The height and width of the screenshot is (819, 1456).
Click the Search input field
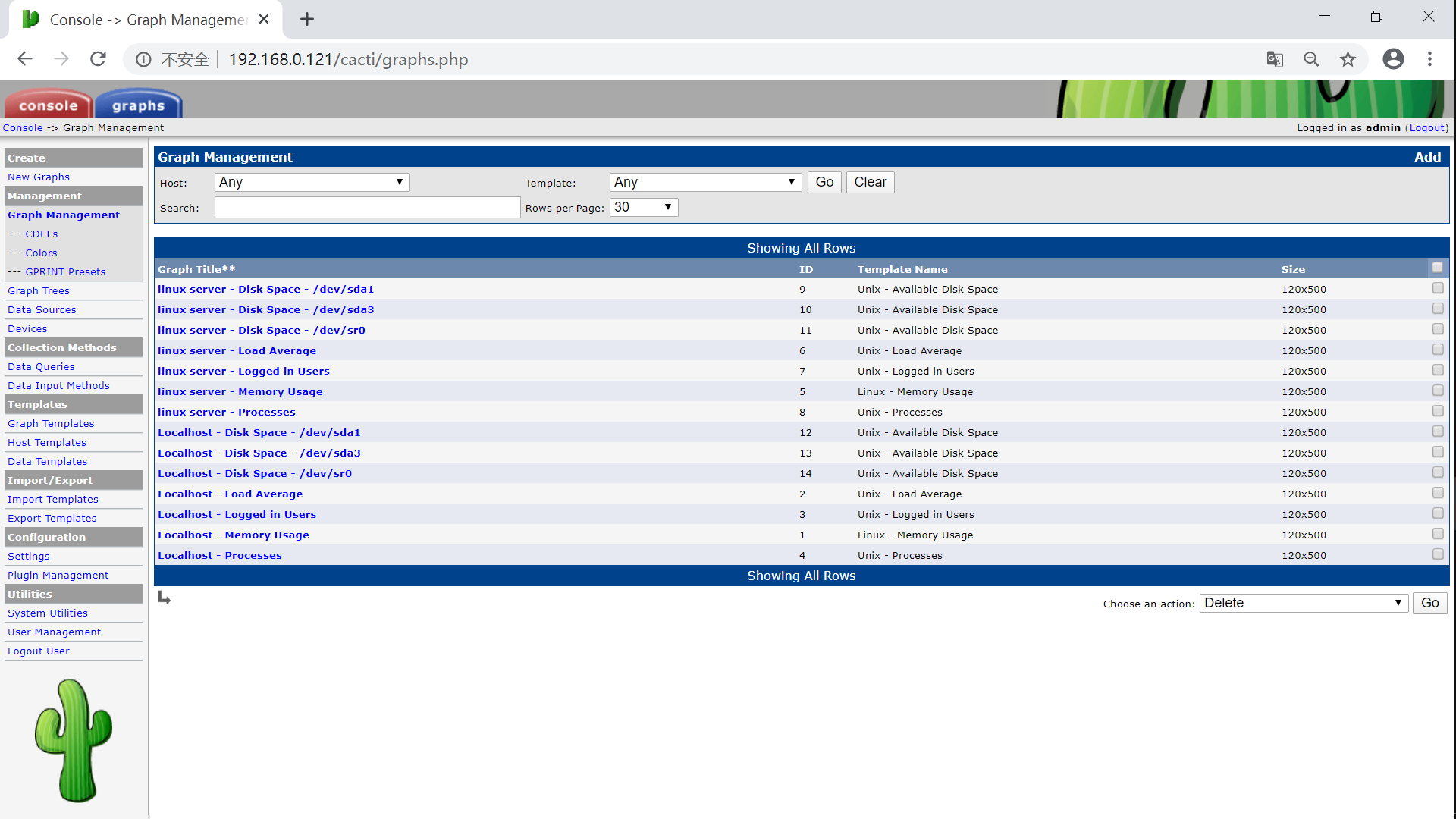coord(367,208)
